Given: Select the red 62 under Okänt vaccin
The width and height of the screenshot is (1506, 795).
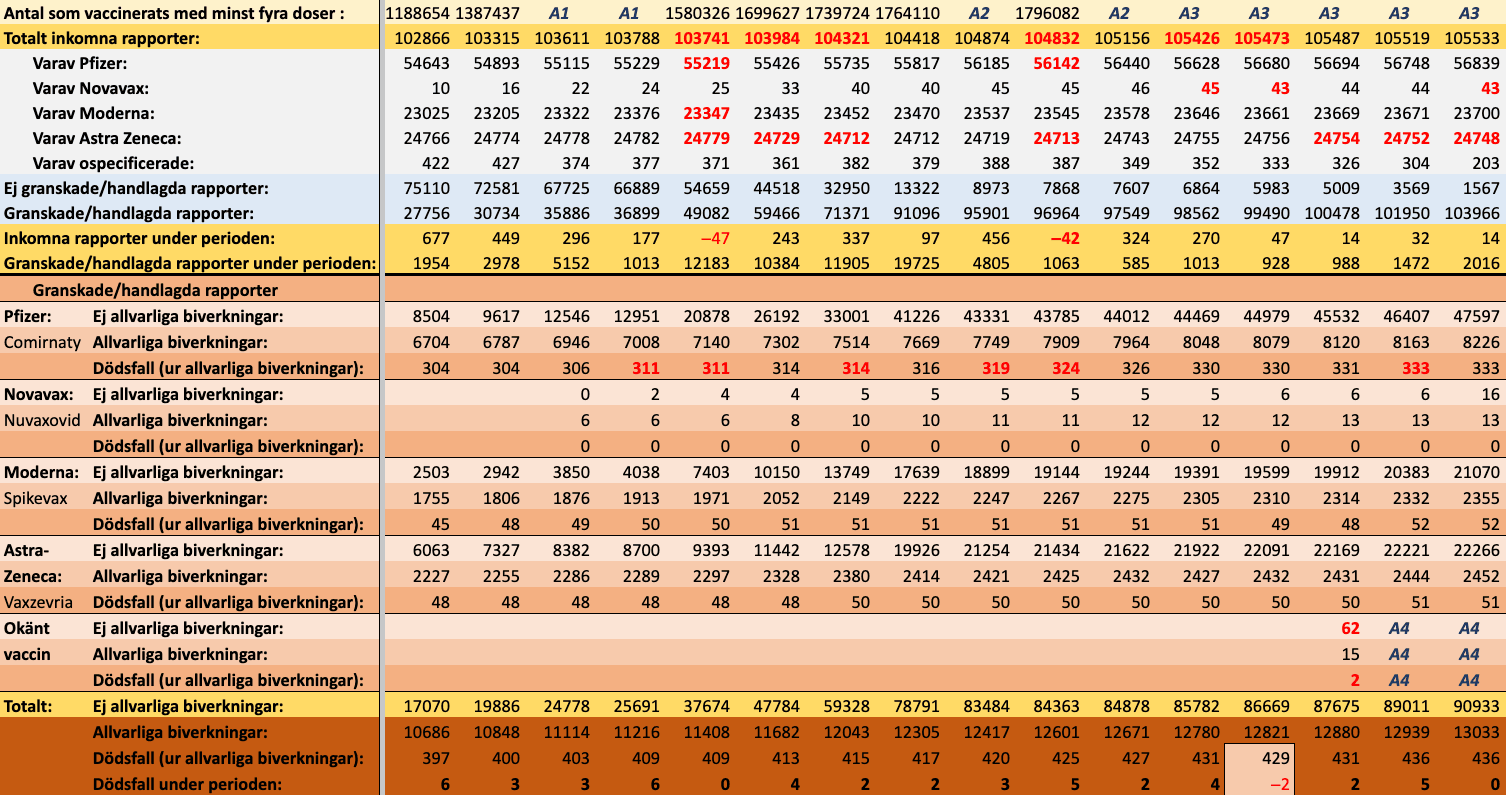Looking at the screenshot, I should [1350, 629].
